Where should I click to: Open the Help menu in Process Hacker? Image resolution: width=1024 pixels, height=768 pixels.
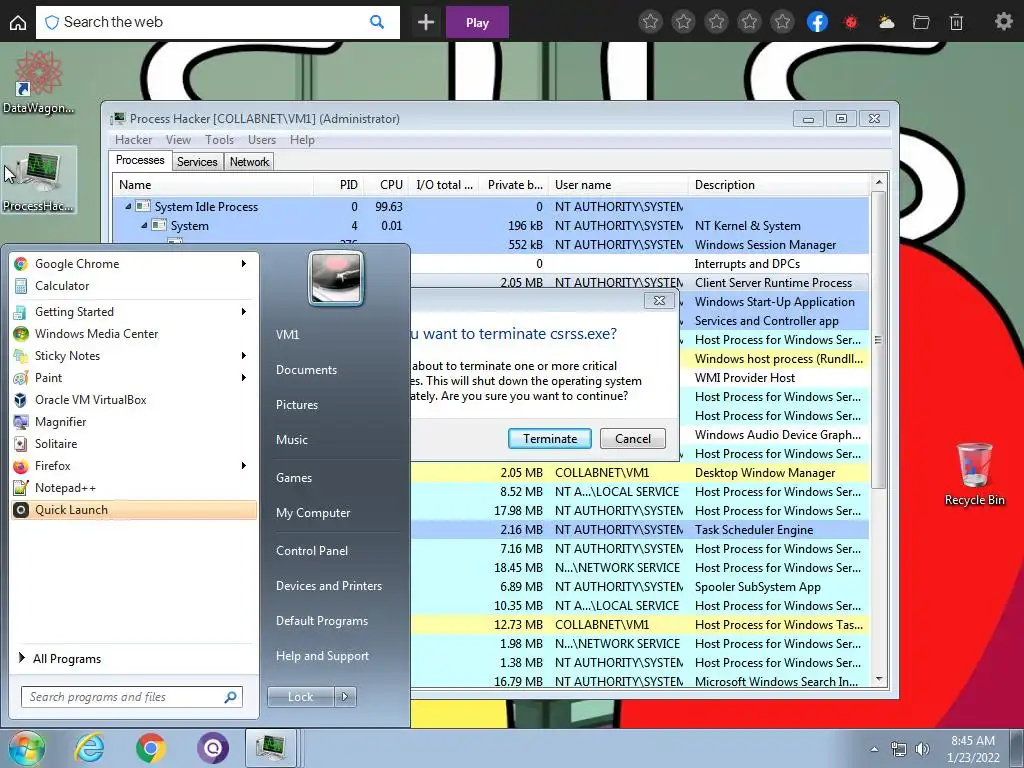[302, 140]
